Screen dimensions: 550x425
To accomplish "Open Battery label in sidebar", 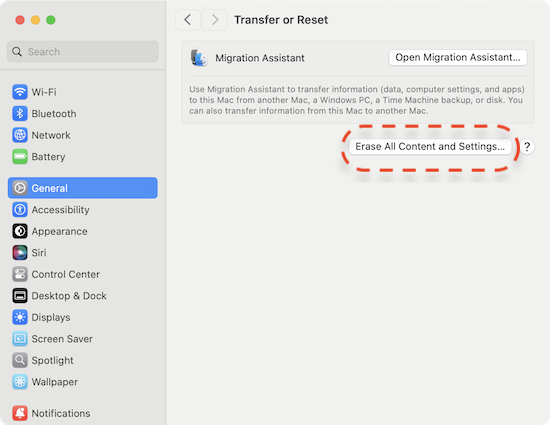I will click(48, 157).
